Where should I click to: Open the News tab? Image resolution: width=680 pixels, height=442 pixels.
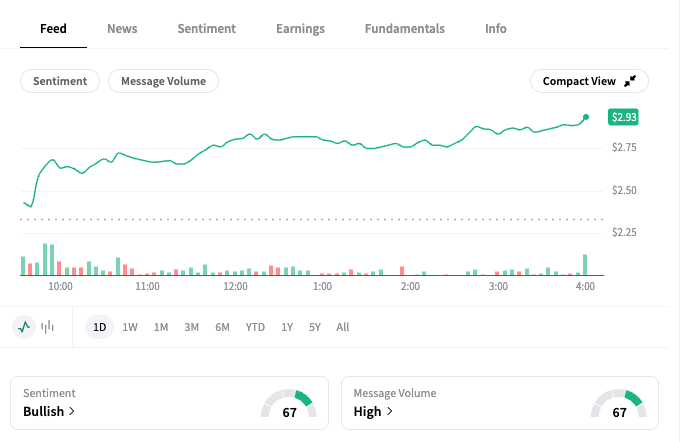pyautogui.click(x=122, y=29)
